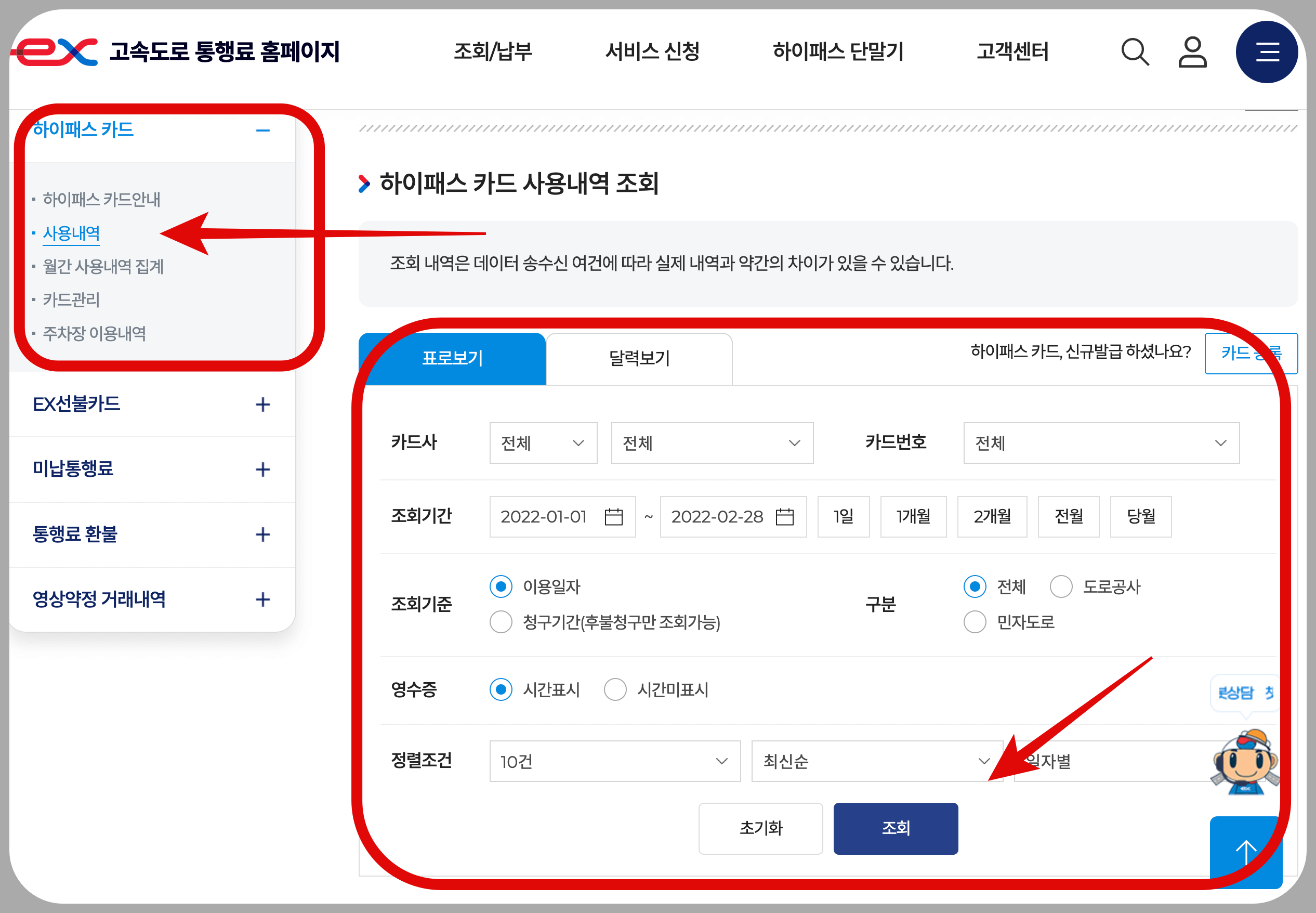Switch to the 표로보기 tab

[x=452, y=359]
